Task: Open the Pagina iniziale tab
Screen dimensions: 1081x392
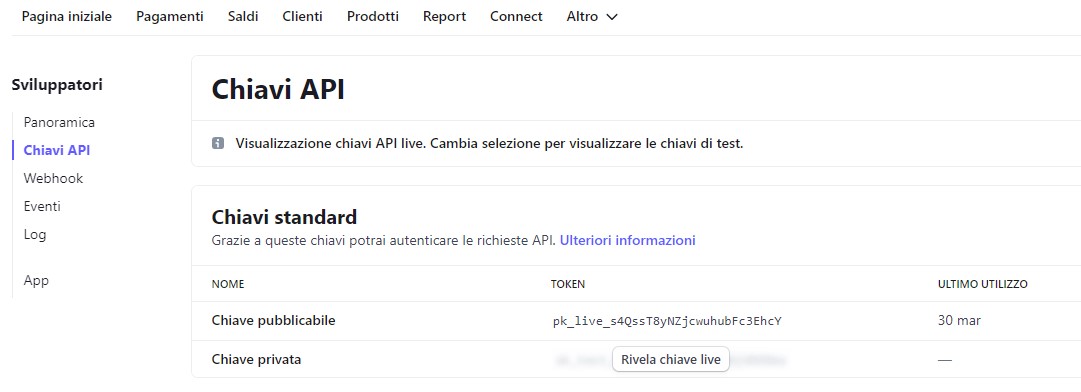Action: (66, 17)
